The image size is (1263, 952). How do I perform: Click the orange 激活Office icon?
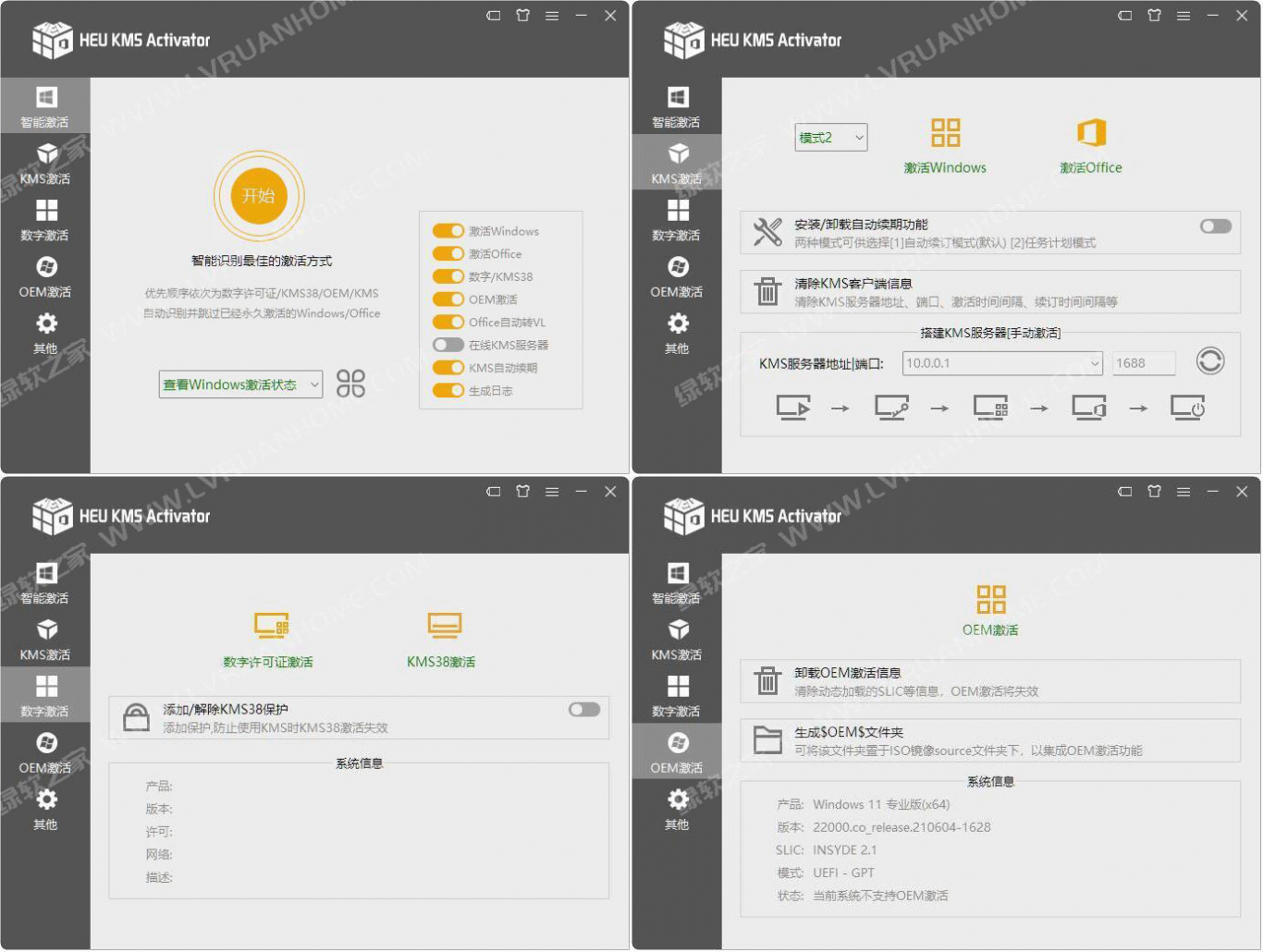(x=1091, y=133)
